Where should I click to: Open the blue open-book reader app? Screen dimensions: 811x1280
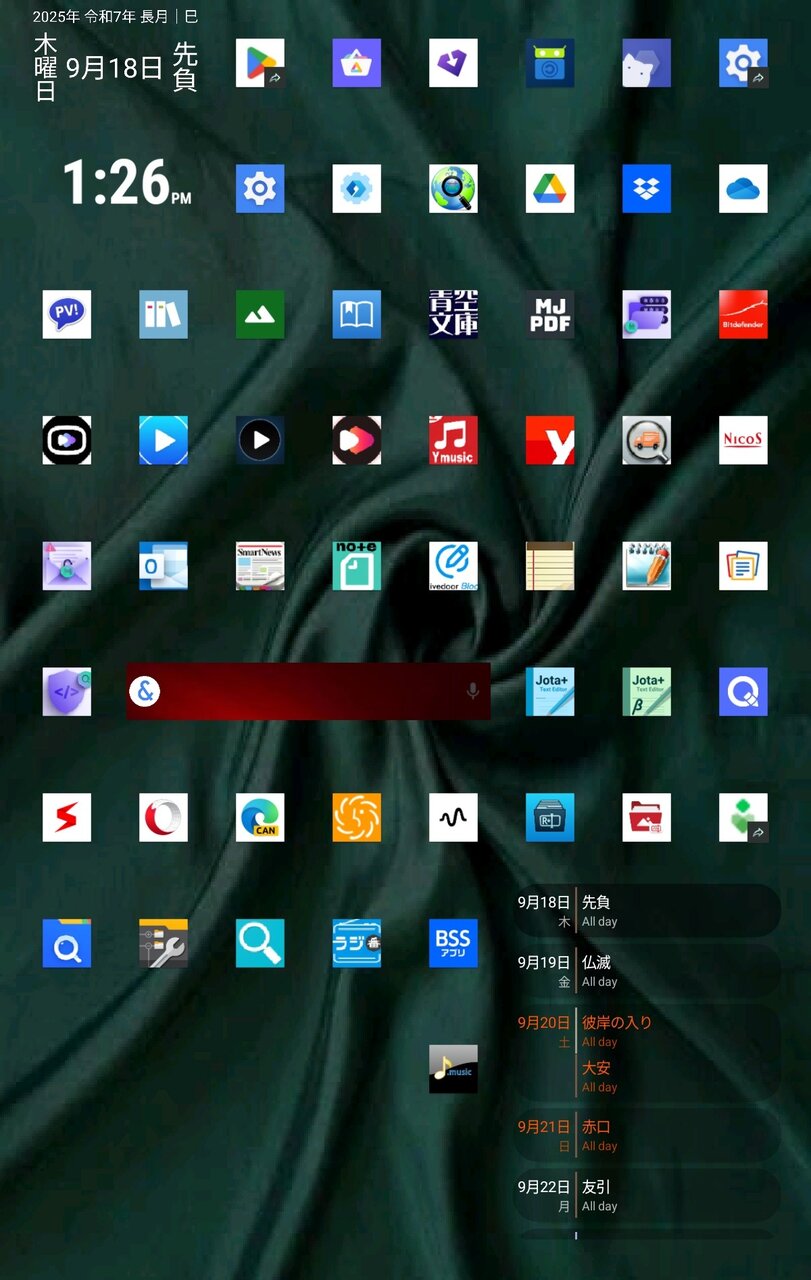[x=357, y=315]
